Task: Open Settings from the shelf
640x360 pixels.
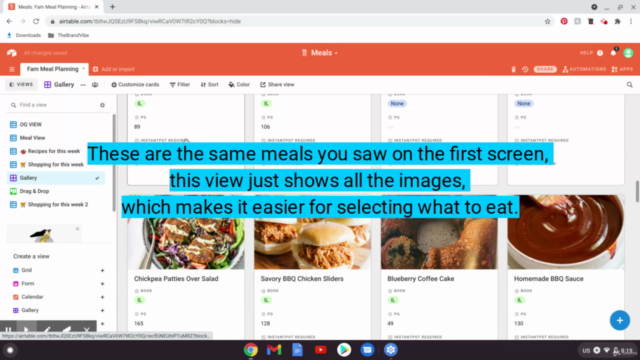Action: pos(391,350)
